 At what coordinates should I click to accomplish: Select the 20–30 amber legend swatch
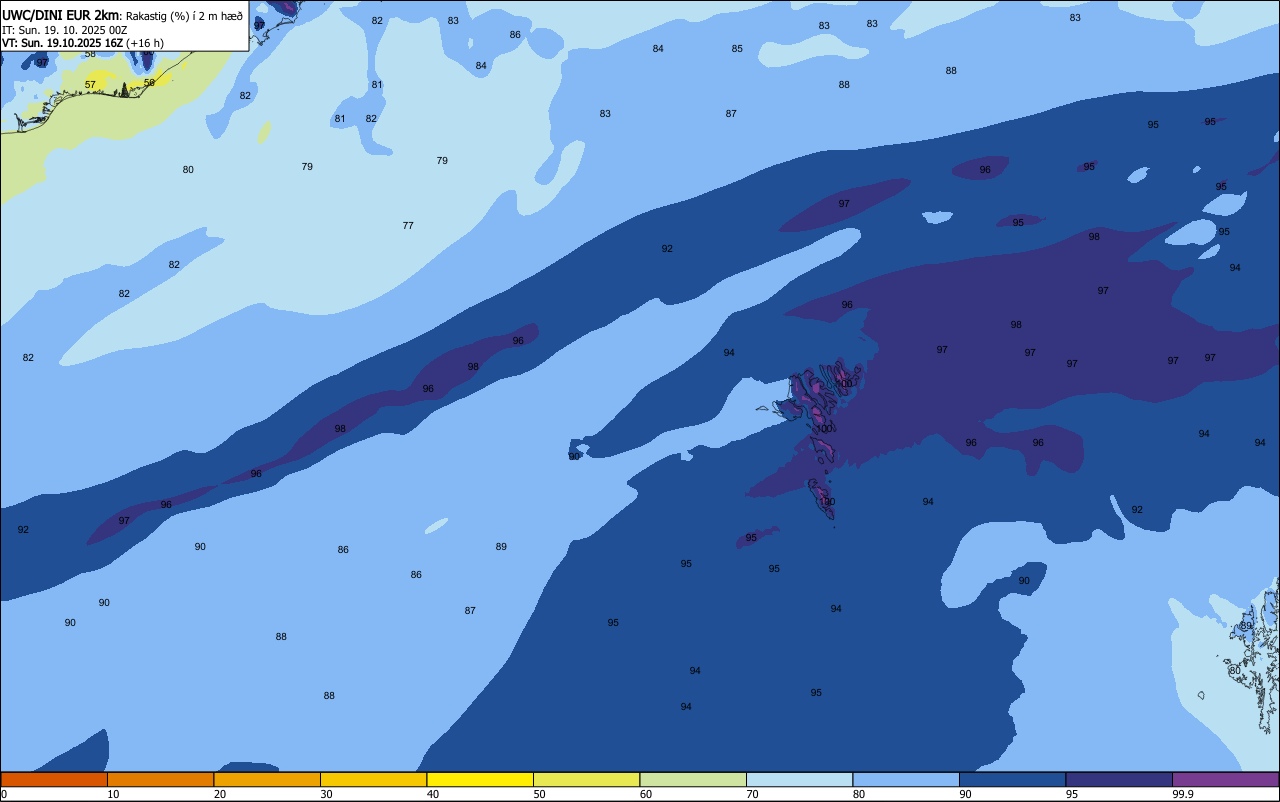click(267, 779)
